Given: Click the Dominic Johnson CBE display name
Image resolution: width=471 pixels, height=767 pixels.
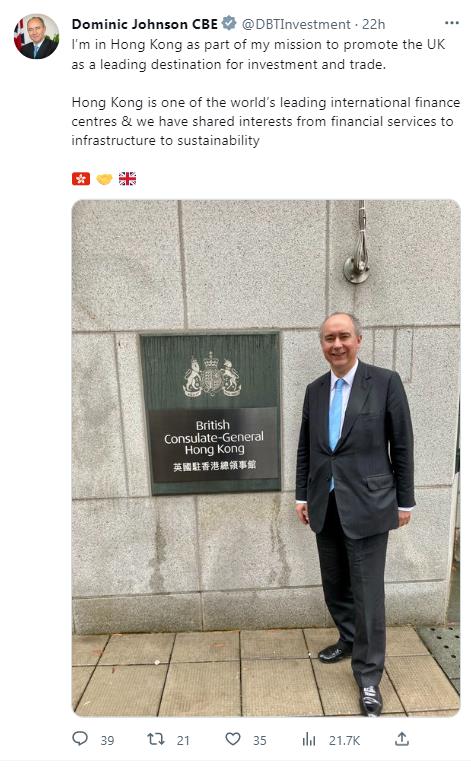Looking at the screenshot, I should pos(145,24).
